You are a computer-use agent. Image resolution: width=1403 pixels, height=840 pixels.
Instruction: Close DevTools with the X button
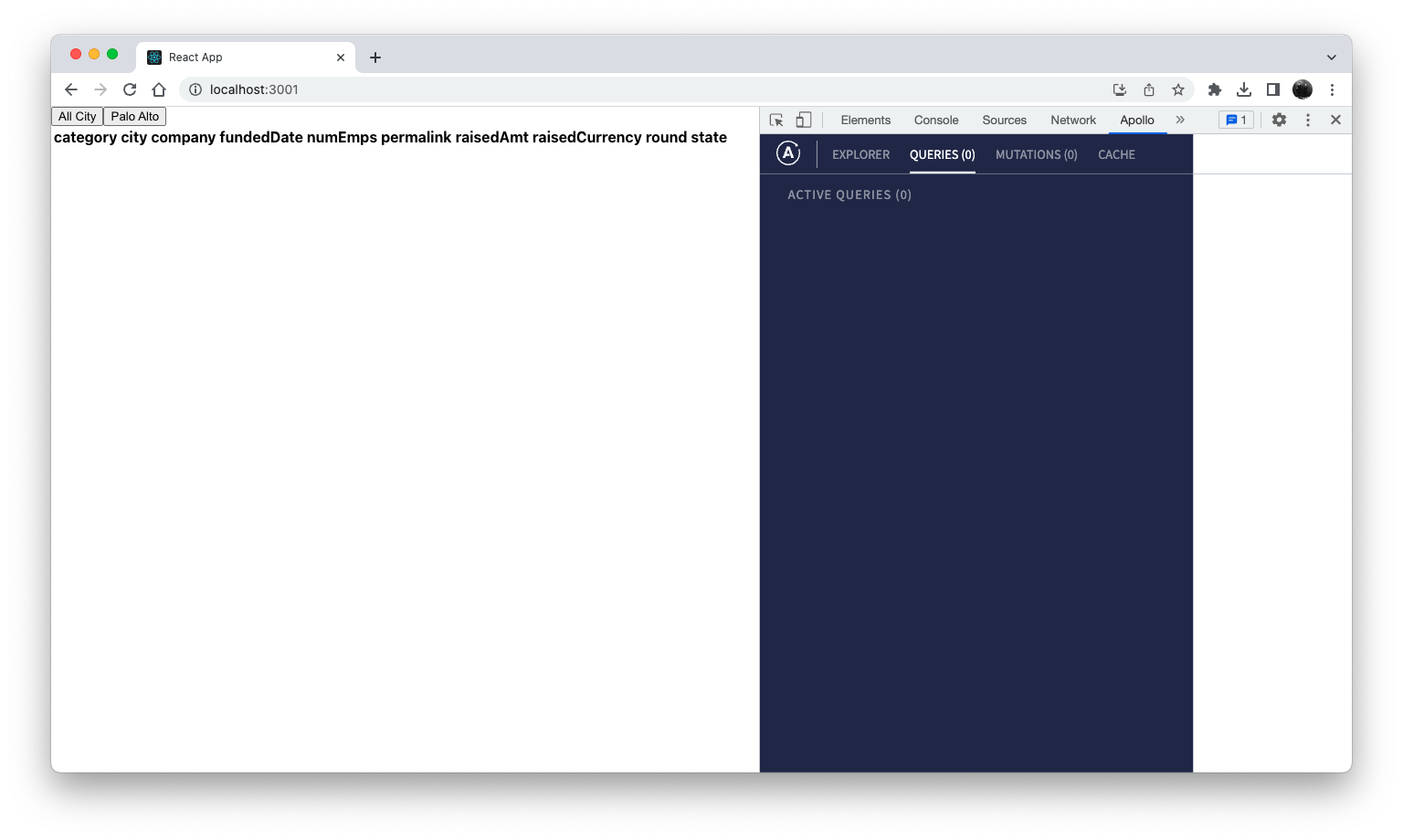pyautogui.click(x=1335, y=120)
